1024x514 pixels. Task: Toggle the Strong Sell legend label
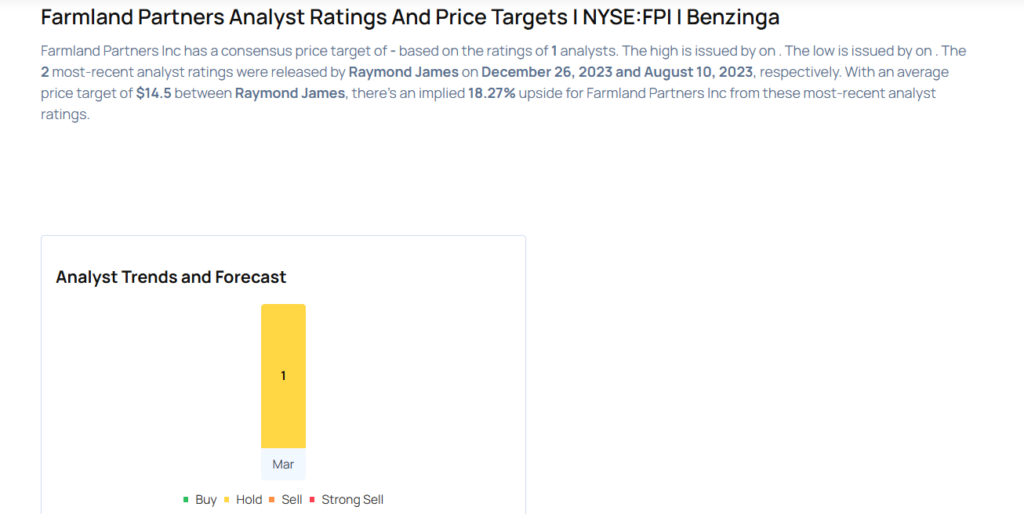click(352, 499)
